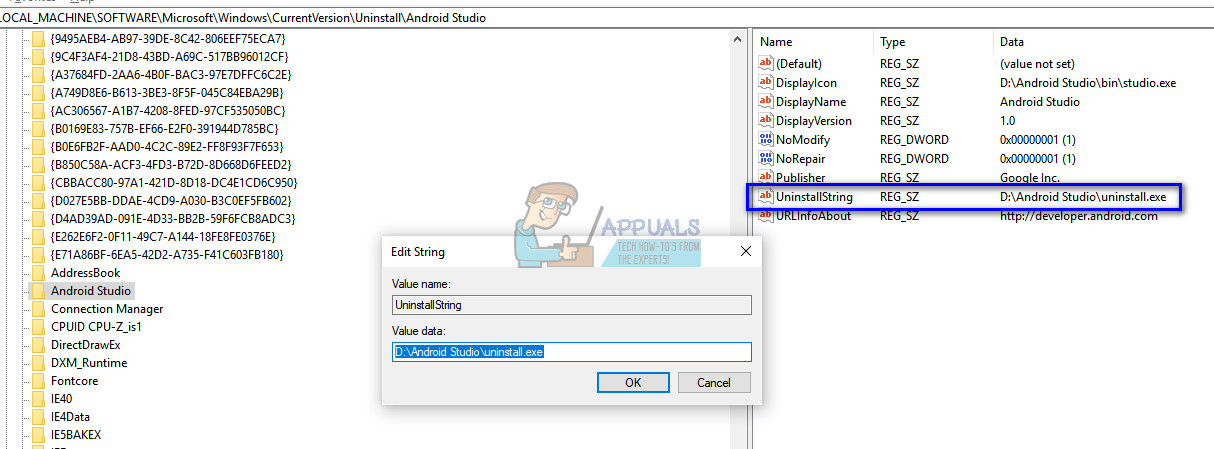Click folder icon of IE4Data key
1214x449 pixels.
pyautogui.click(x=39, y=417)
